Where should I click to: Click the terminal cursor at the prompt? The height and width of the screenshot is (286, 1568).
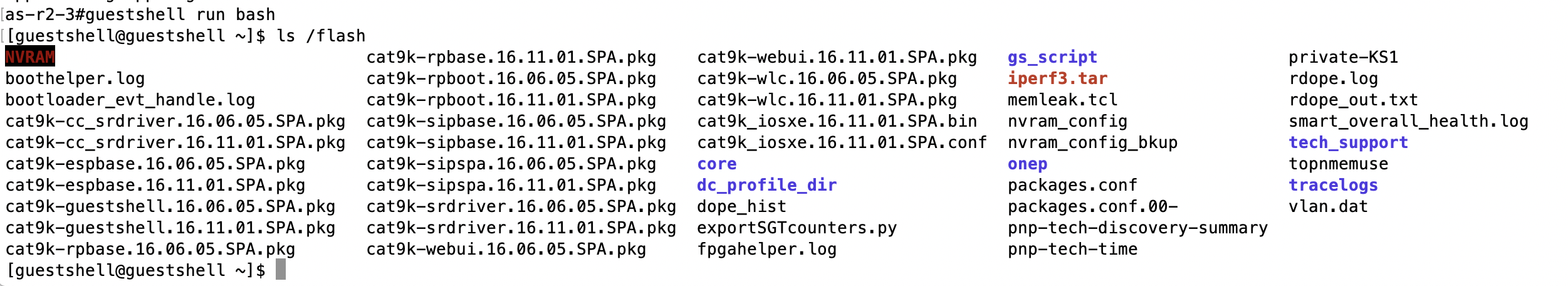(x=281, y=270)
